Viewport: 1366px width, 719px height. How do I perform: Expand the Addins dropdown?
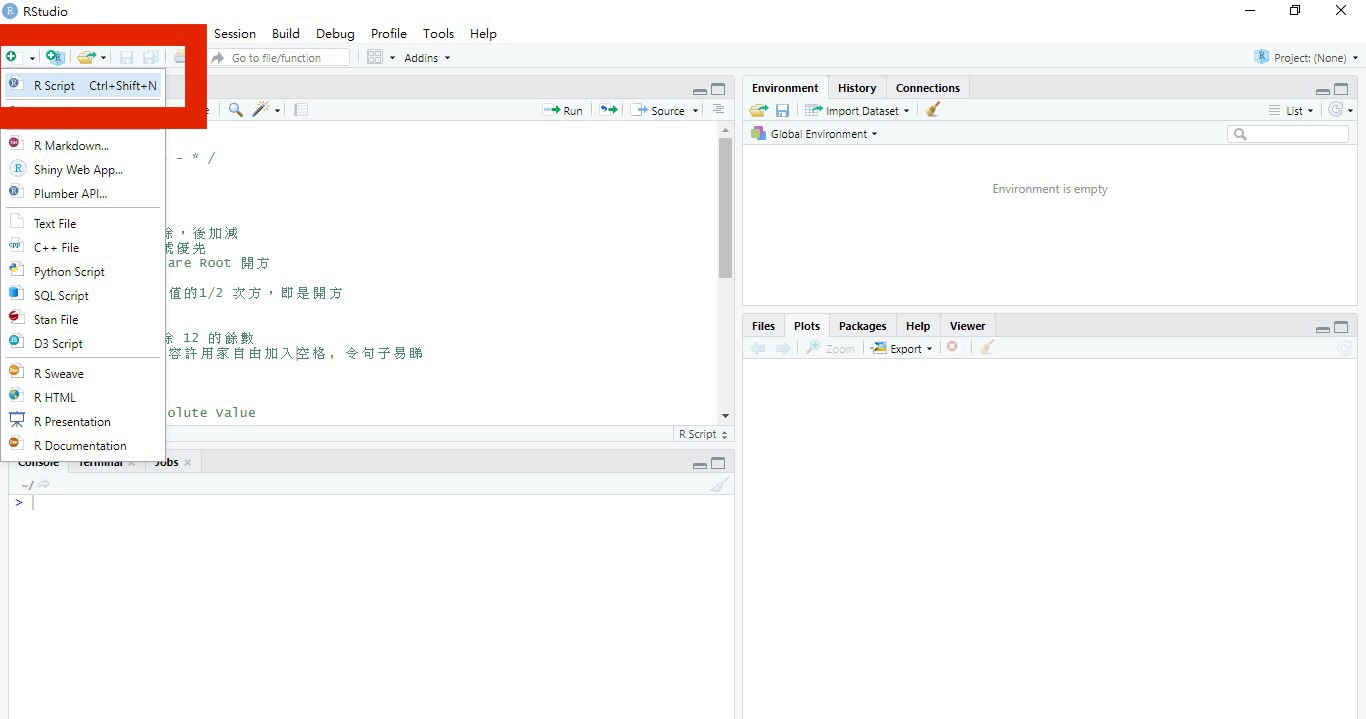pos(427,58)
